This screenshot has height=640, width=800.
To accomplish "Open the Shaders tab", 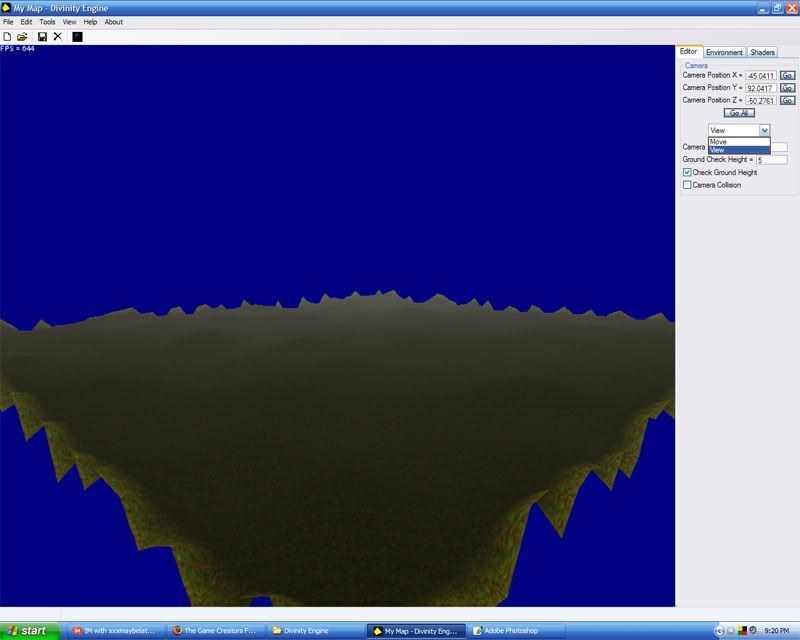I will (762, 52).
